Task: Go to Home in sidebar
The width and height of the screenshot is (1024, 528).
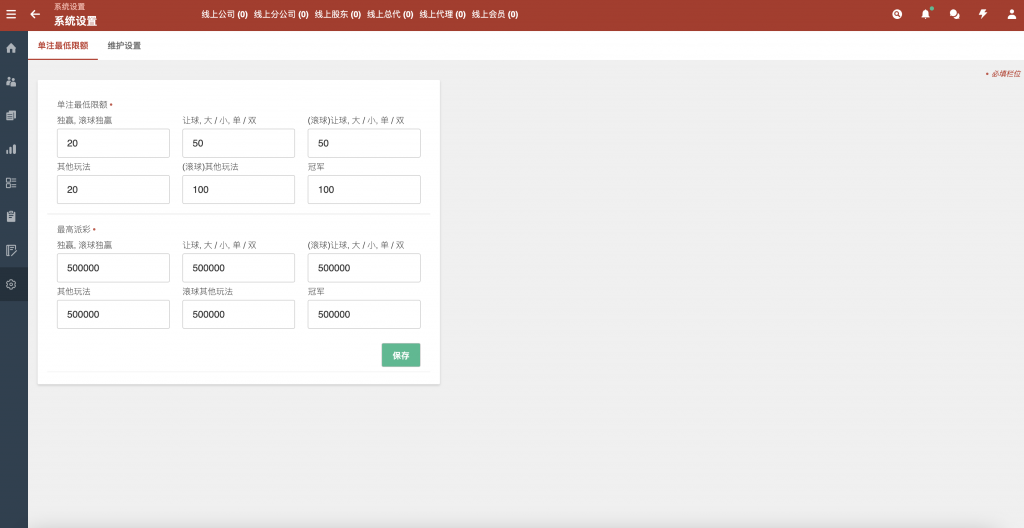Action: [11, 48]
